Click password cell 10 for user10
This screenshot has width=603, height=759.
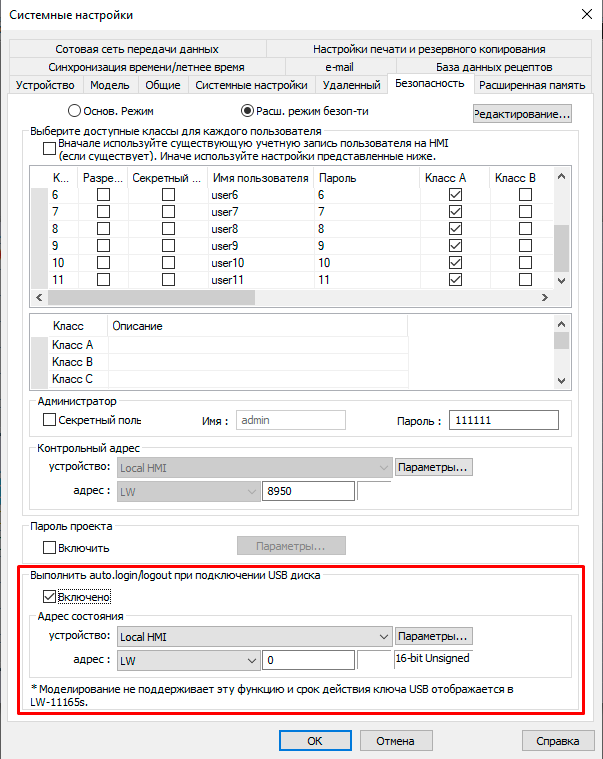coord(367,262)
